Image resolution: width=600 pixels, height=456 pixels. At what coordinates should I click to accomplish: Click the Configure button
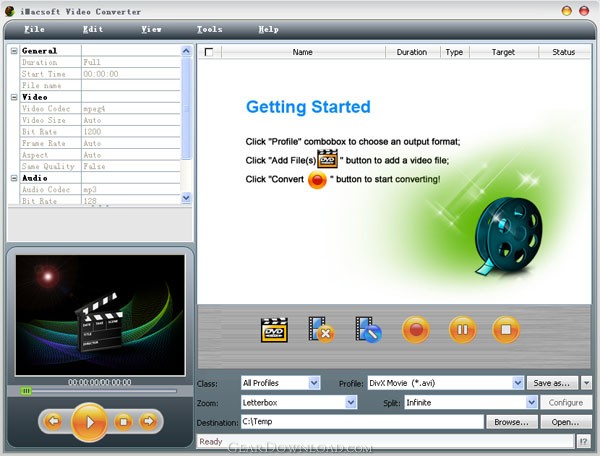pos(566,402)
